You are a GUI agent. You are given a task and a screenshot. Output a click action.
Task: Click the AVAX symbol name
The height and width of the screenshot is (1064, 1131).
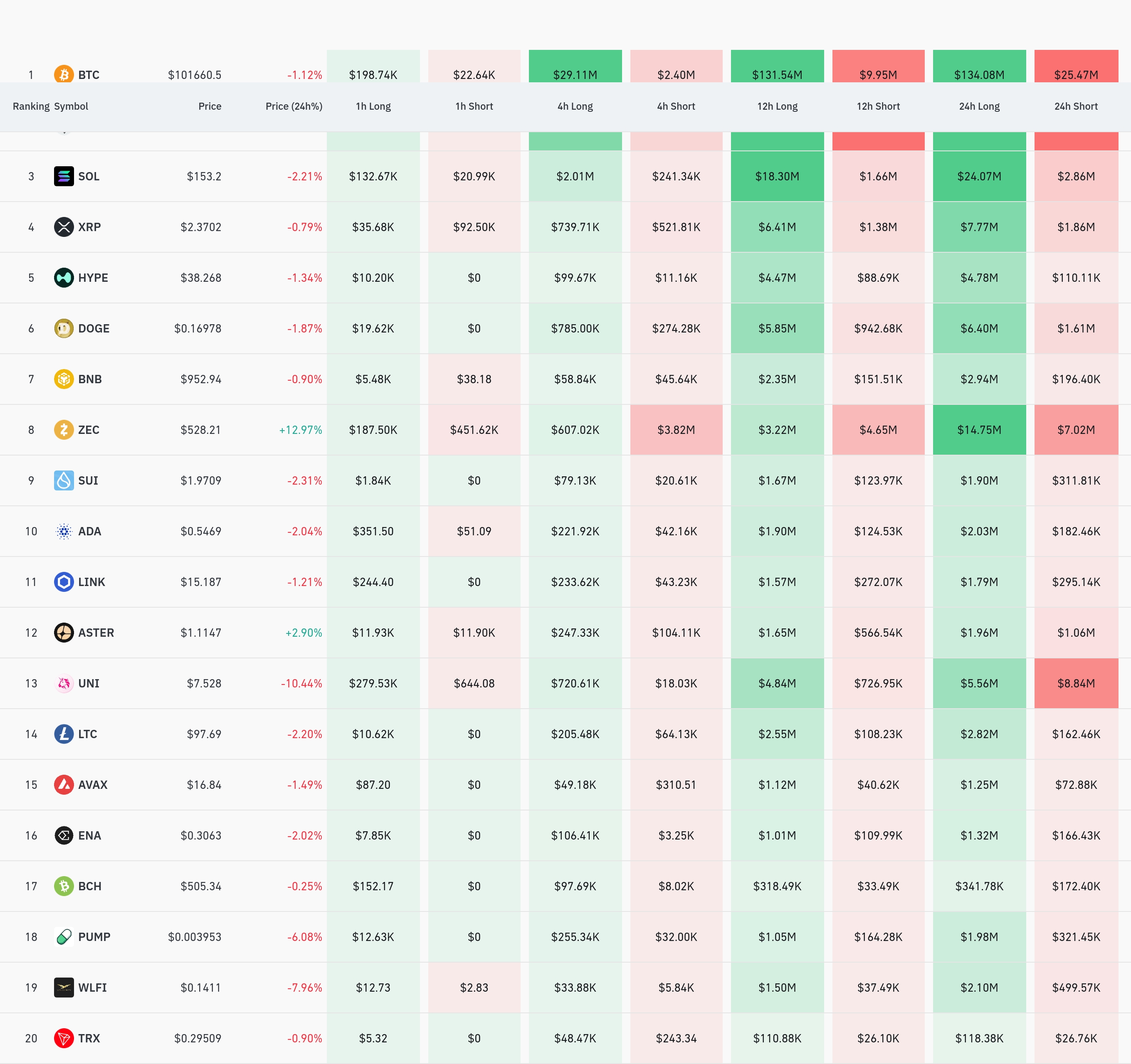[93, 785]
